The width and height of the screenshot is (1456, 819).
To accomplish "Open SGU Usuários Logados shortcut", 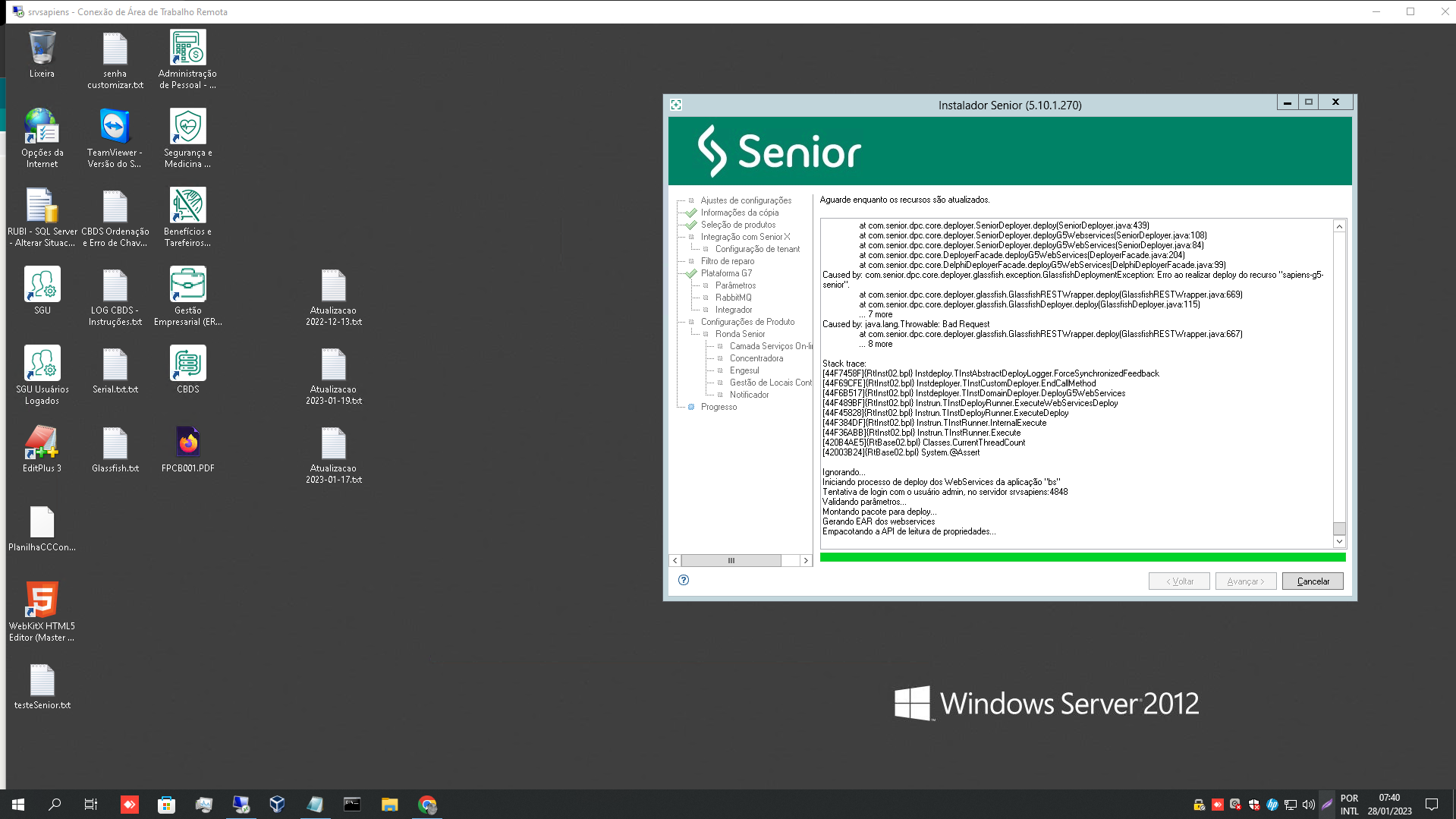I will [x=42, y=376].
